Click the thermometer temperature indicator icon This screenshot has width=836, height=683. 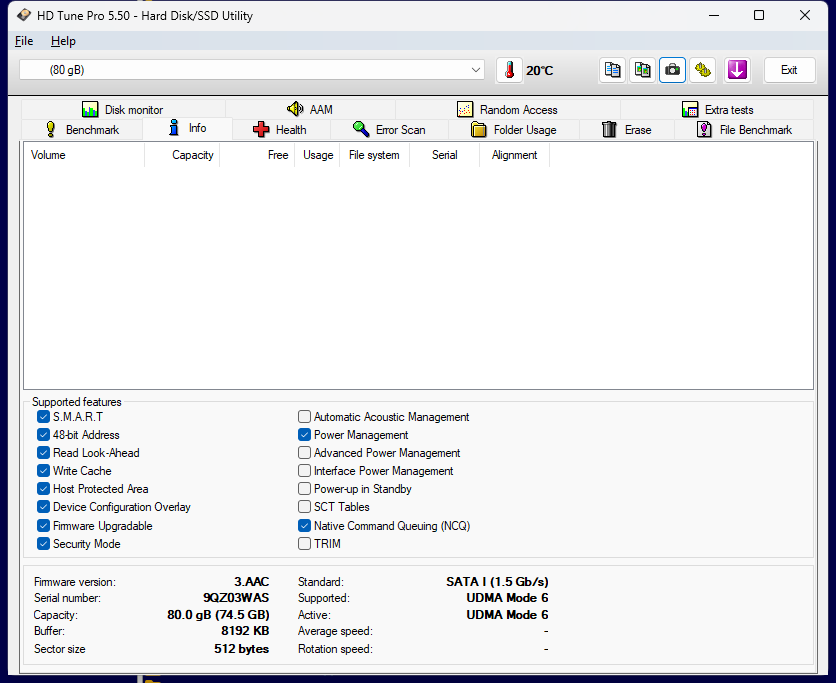pyautogui.click(x=510, y=70)
